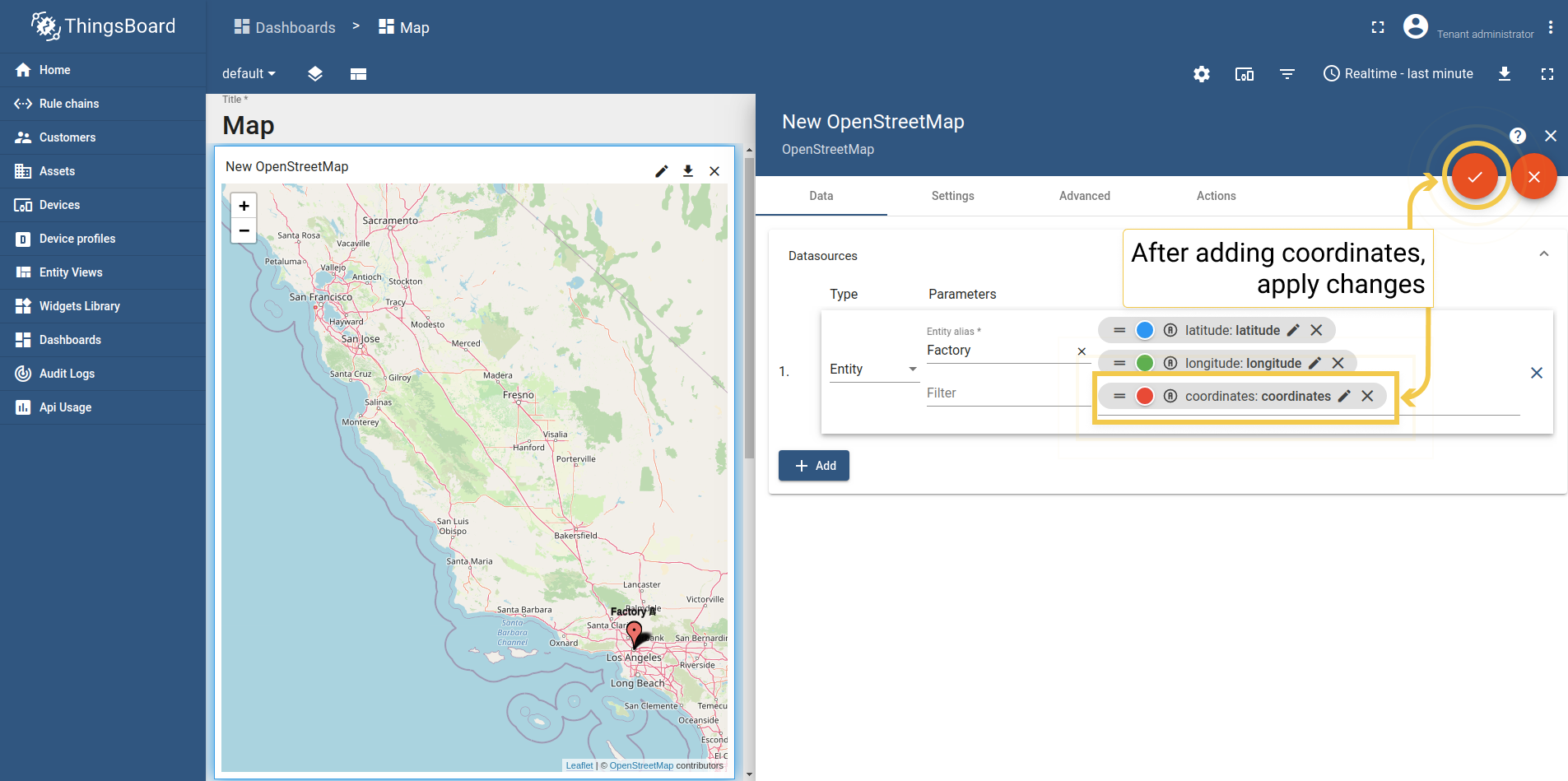The image size is (1568, 781).
Task: Edit the coordinates data key
Action: click(1345, 396)
